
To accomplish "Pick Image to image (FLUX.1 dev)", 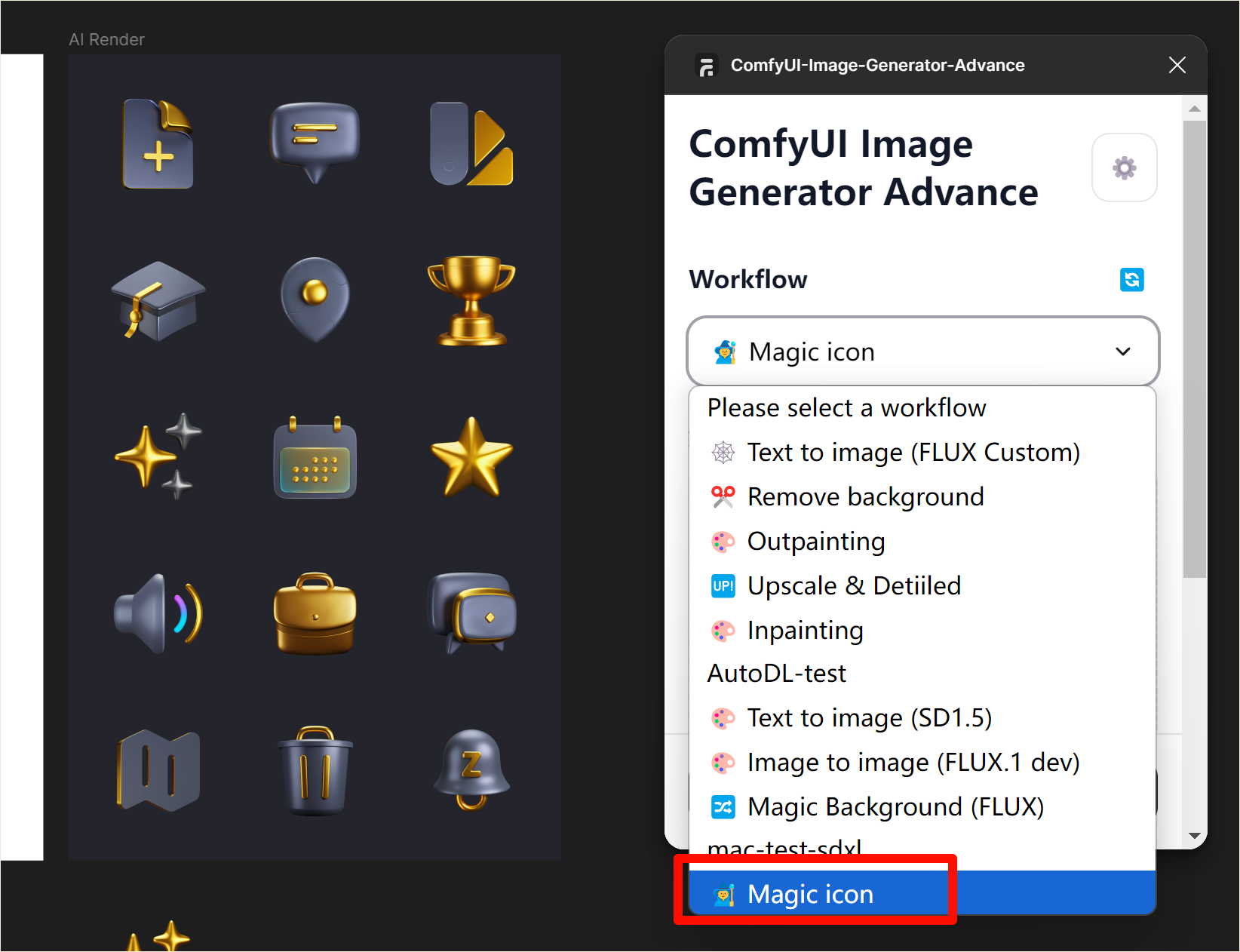I will click(x=922, y=762).
